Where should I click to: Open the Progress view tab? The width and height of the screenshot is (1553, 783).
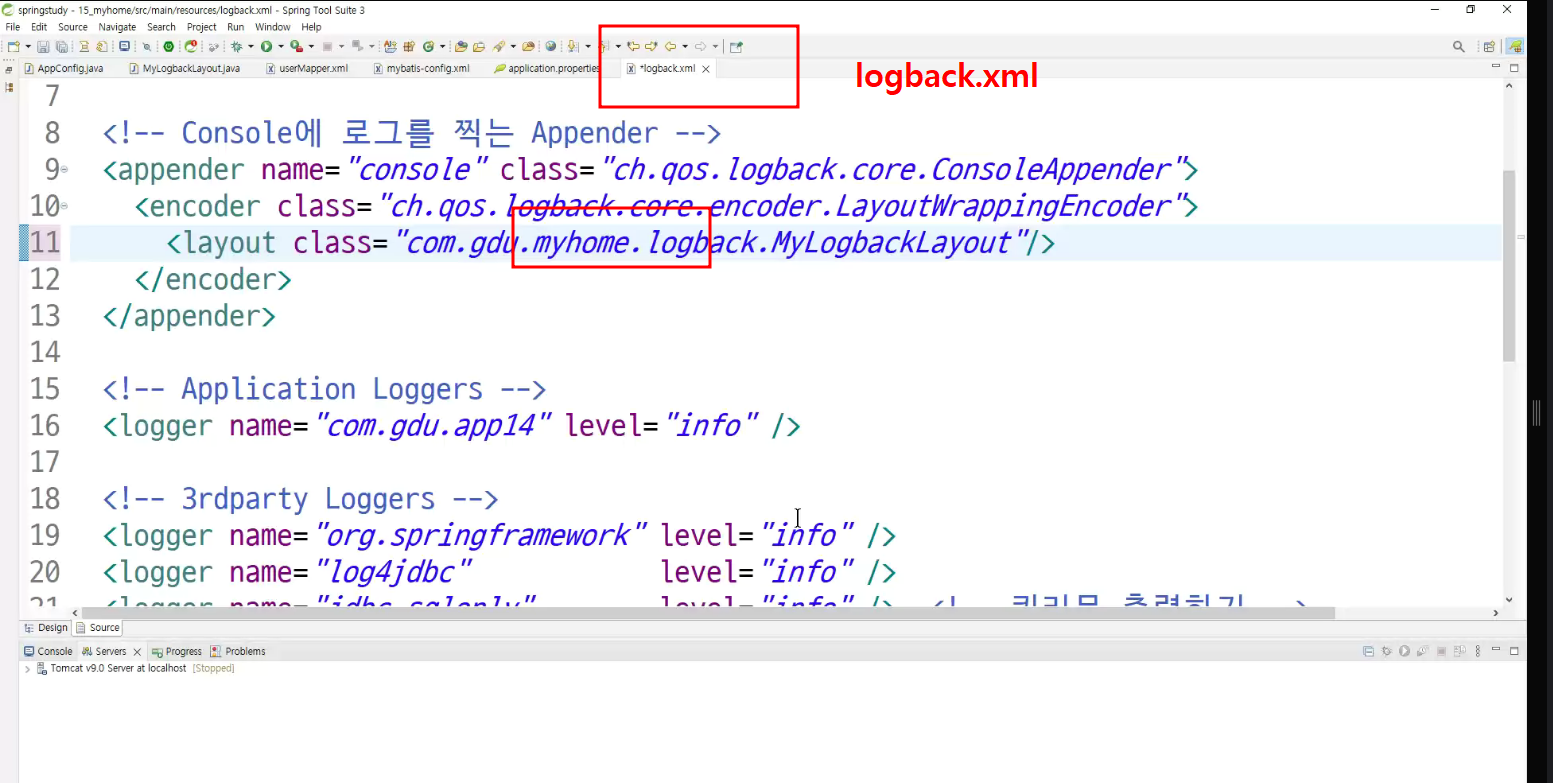(x=176, y=651)
